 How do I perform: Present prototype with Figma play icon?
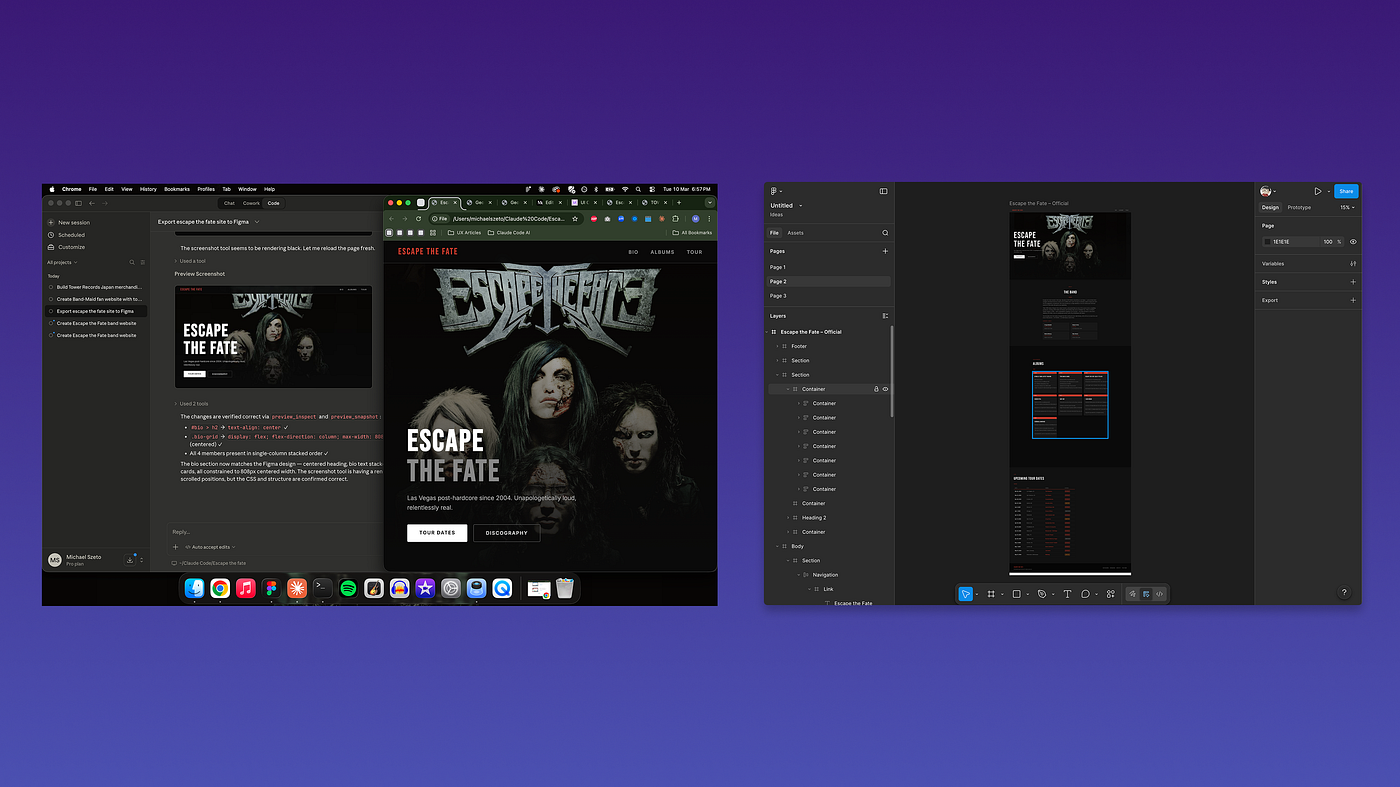click(1318, 191)
